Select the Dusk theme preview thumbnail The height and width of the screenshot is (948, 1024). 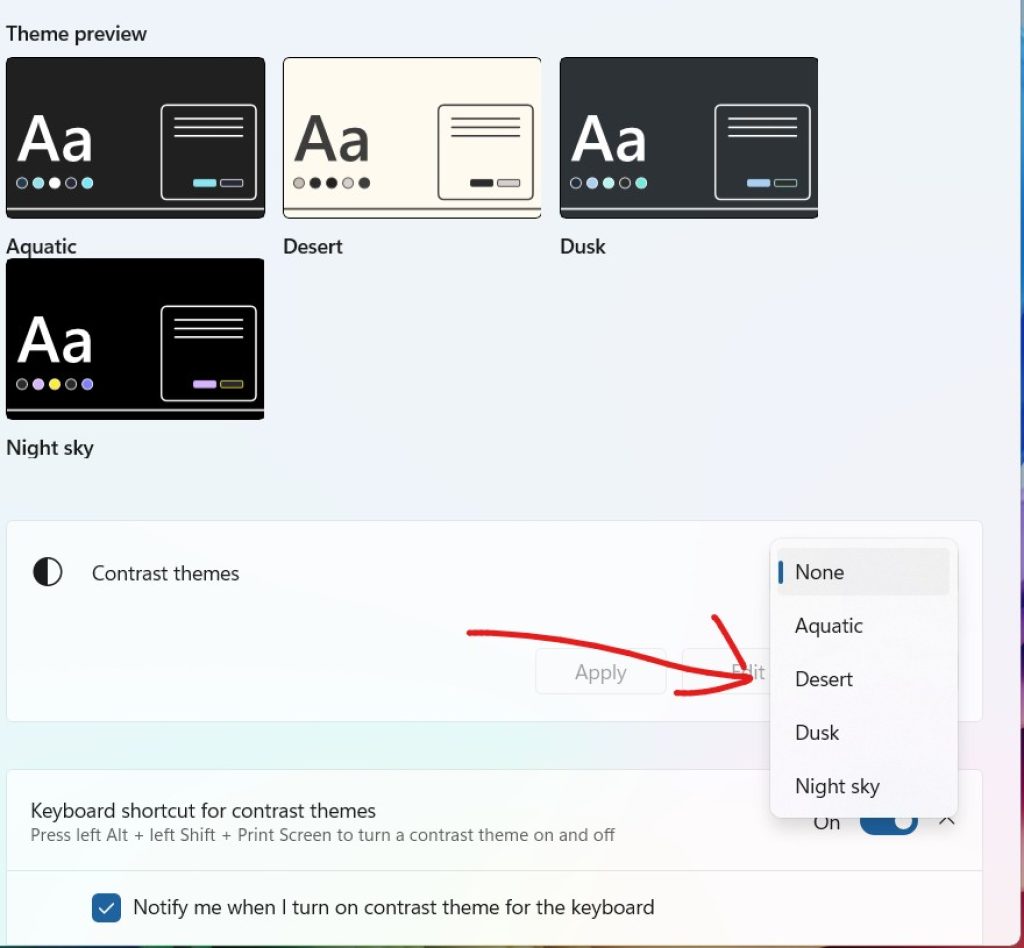[687, 137]
